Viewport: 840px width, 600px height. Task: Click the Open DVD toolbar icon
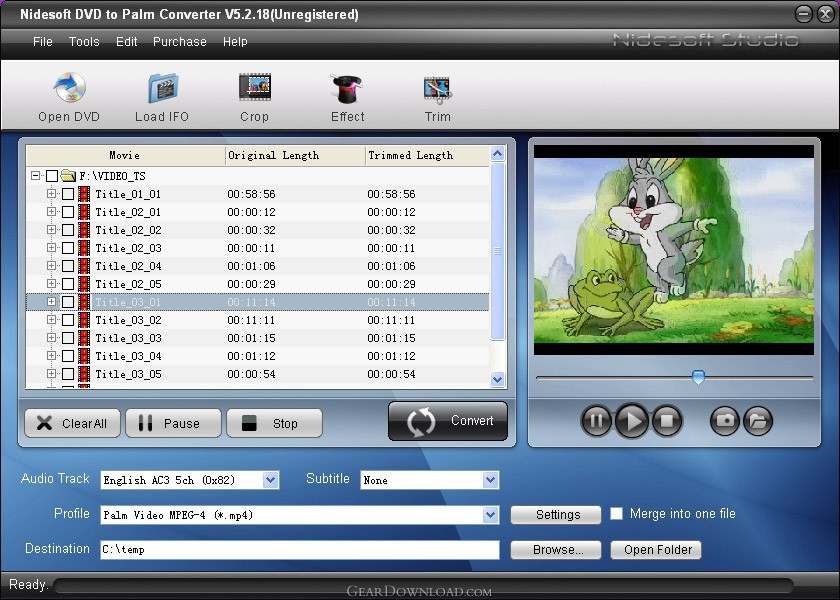pos(70,87)
